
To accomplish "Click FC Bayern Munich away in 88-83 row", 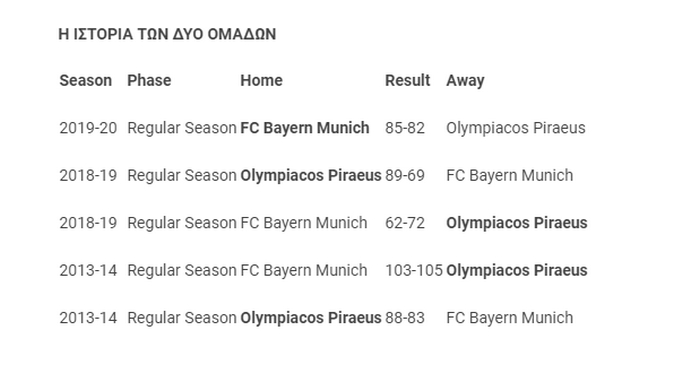I will [509, 318].
